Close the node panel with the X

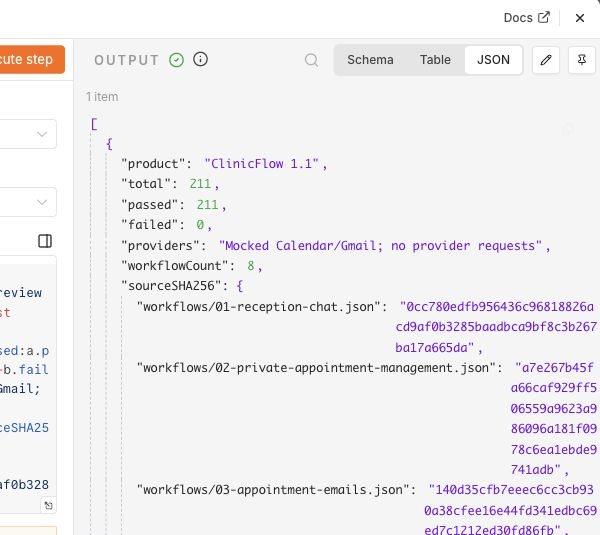tap(580, 18)
